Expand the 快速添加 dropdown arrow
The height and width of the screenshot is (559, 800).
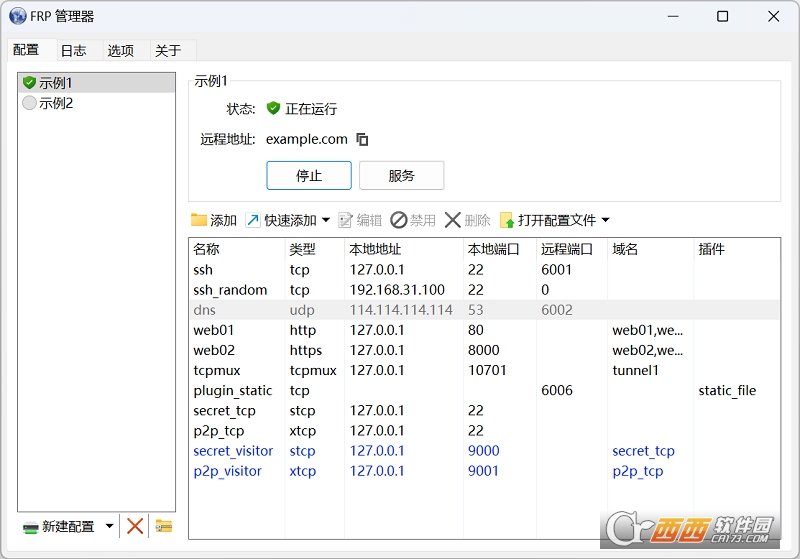tap(326, 220)
